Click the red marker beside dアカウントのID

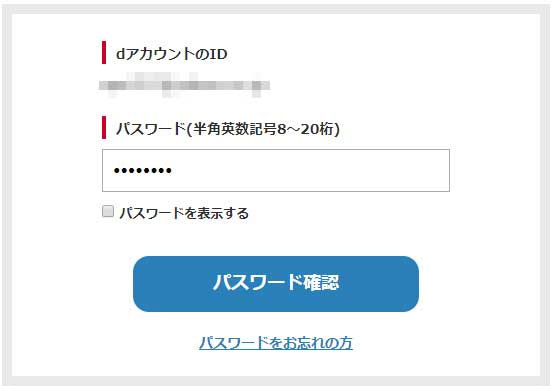104,52
